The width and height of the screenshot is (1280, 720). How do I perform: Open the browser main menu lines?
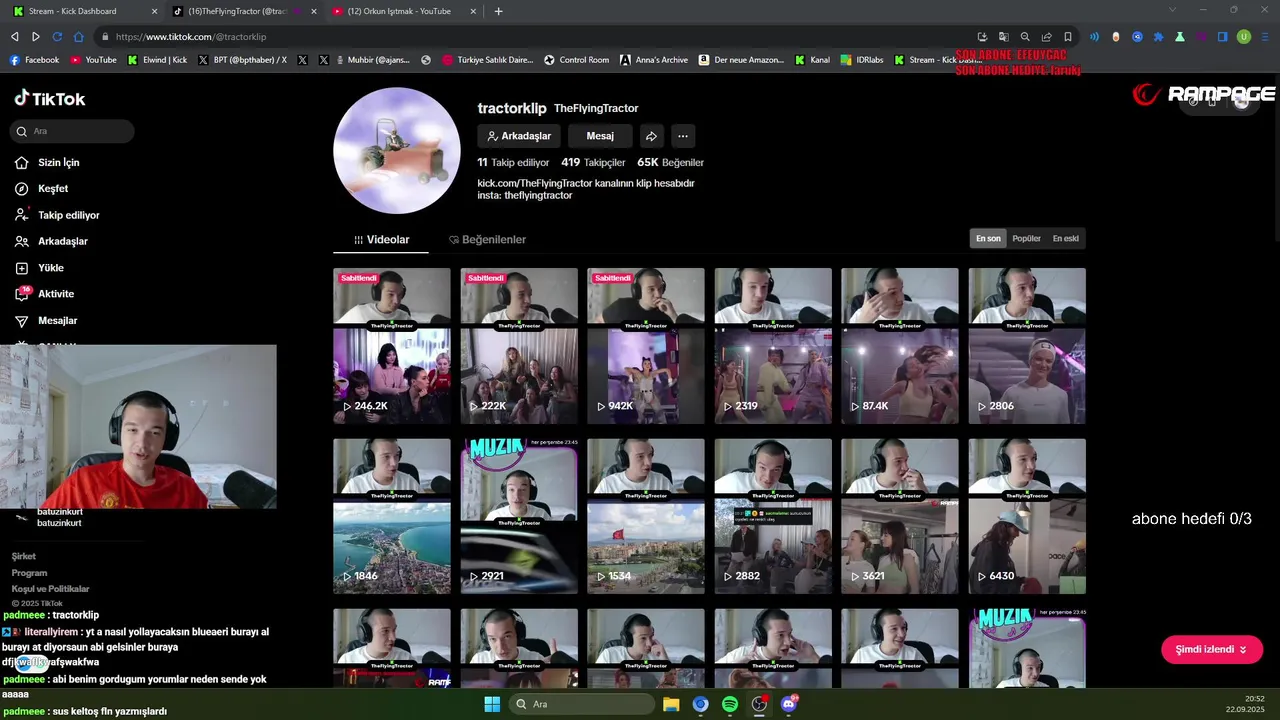(1265, 37)
